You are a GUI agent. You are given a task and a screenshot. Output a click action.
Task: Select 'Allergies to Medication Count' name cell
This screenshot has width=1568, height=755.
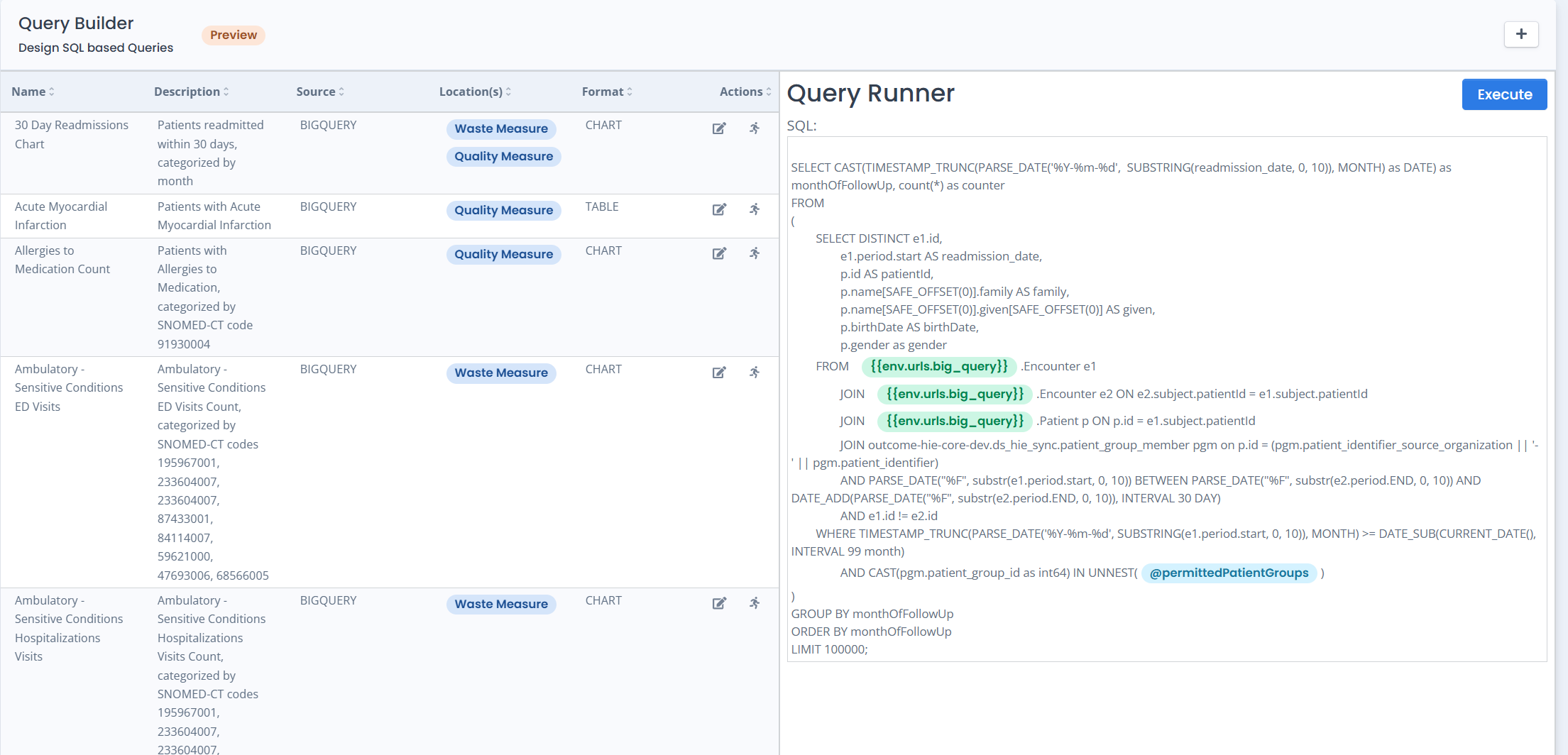62,260
